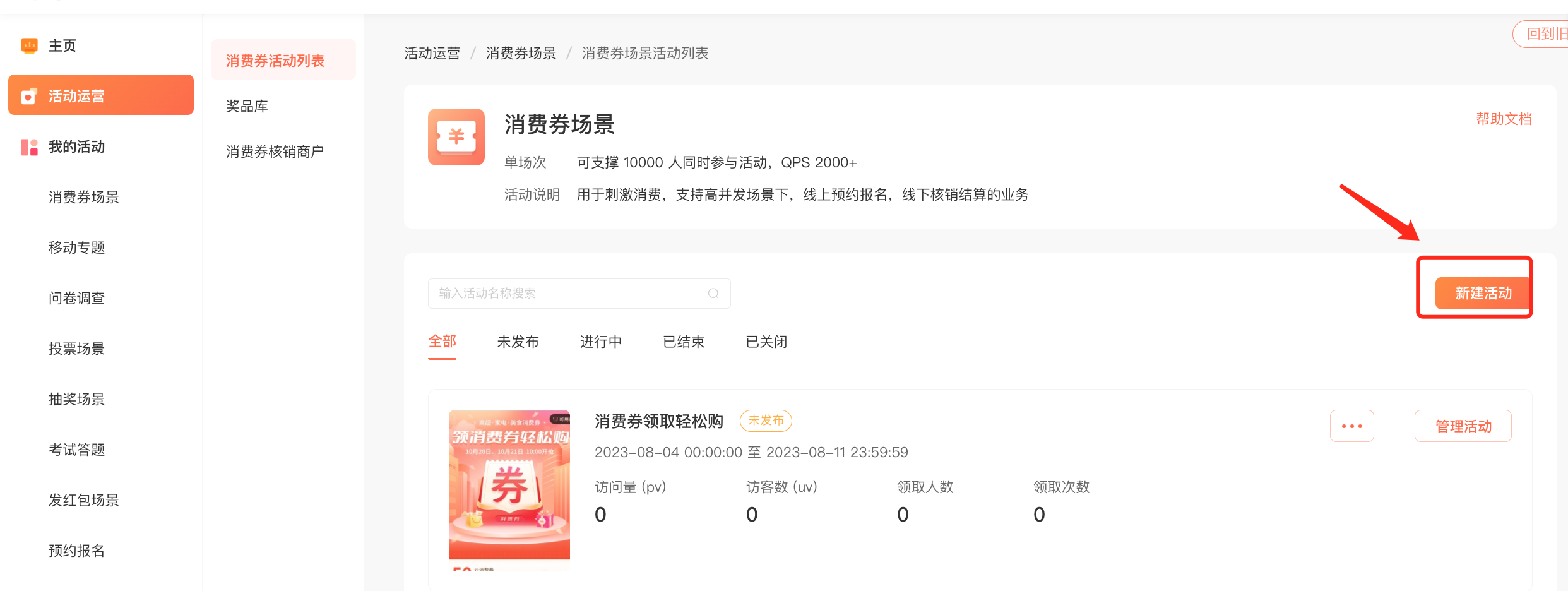Click the 消费券场景 coupon logo icon
The height and width of the screenshot is (591, 1568).
[456, 137]
